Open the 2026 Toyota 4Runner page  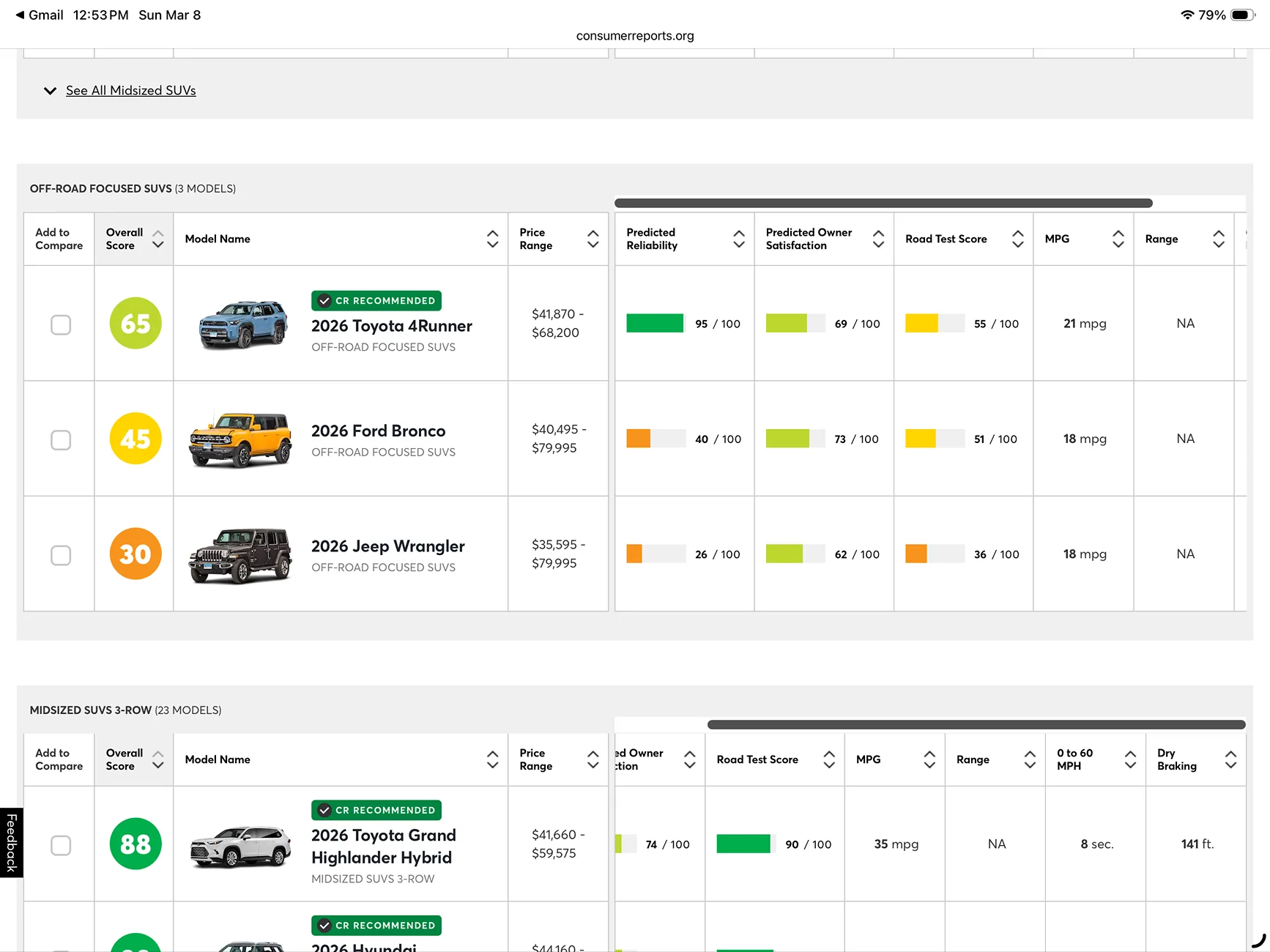click(x=391, y=326)
